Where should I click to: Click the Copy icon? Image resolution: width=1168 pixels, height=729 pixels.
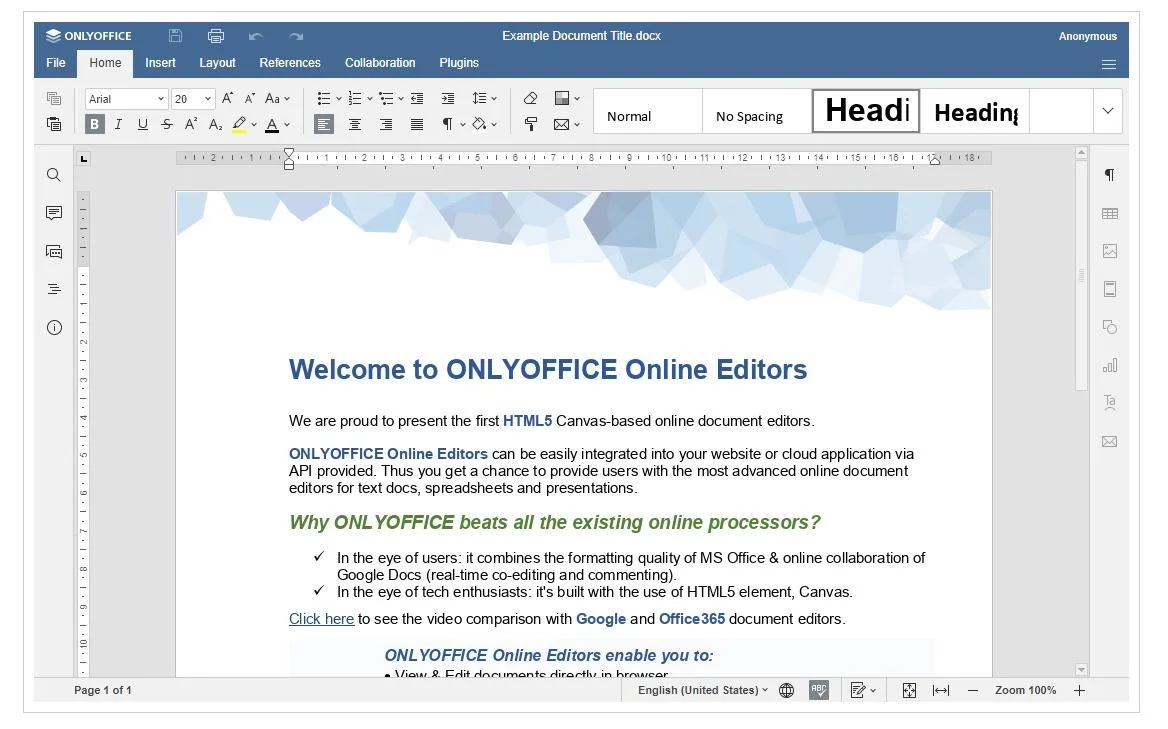[x=54, y=98]
